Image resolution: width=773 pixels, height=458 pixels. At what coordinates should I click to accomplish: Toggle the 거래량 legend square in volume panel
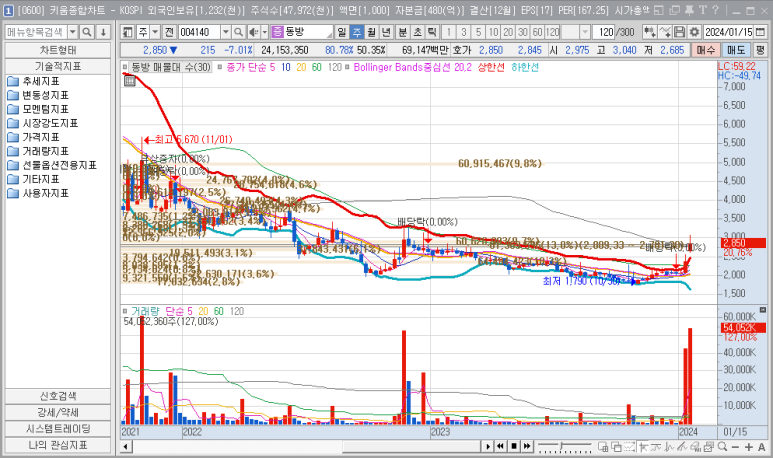(125, 311)
